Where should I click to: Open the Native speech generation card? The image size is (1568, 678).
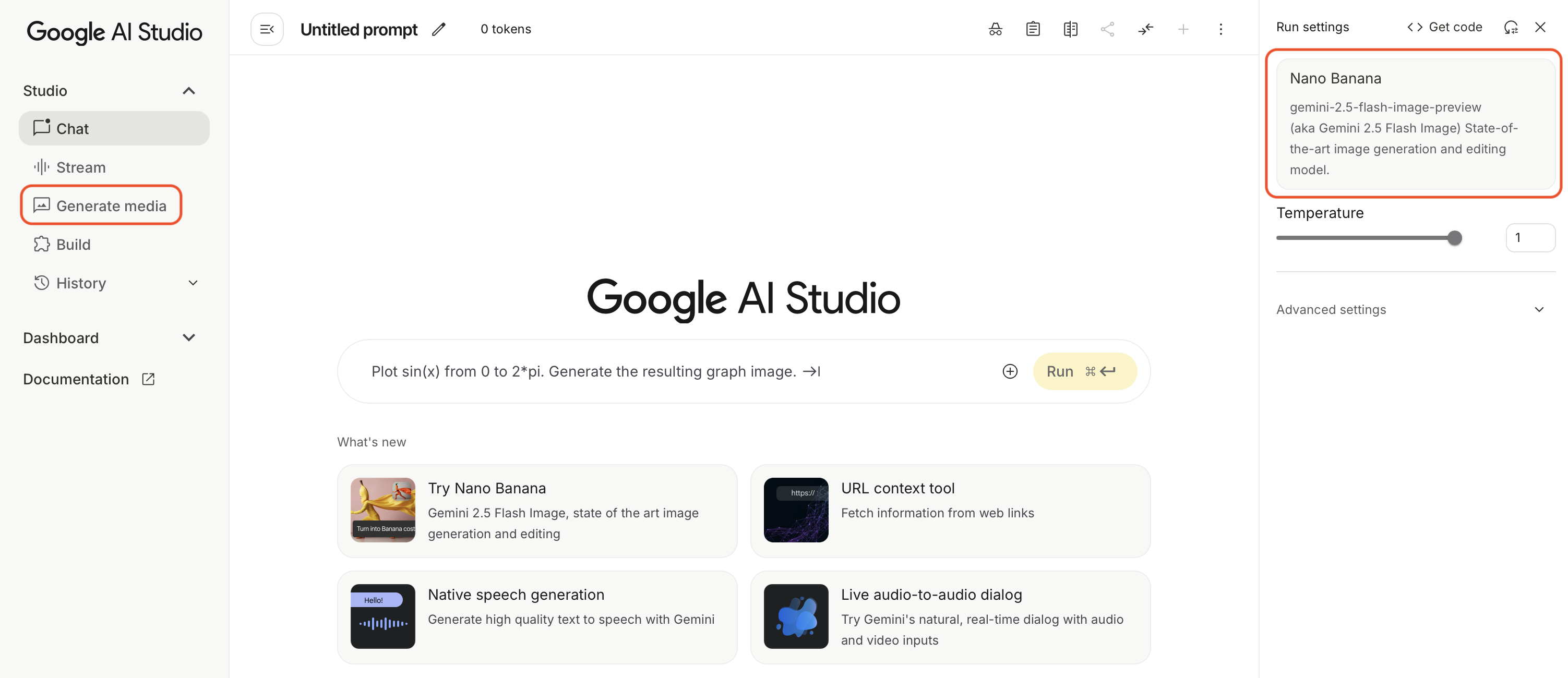point(537,617)
